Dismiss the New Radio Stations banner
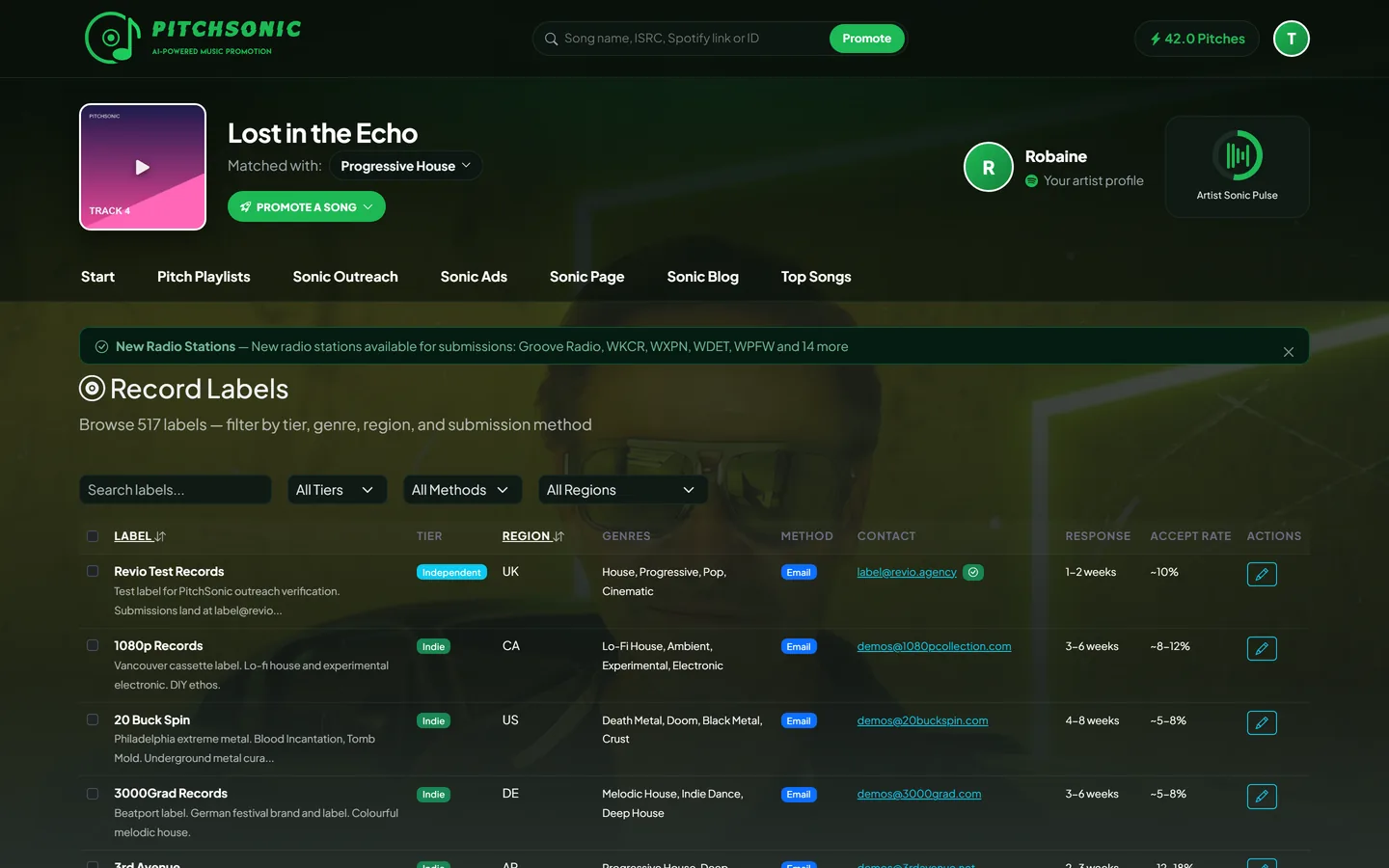 [1289, 352]
